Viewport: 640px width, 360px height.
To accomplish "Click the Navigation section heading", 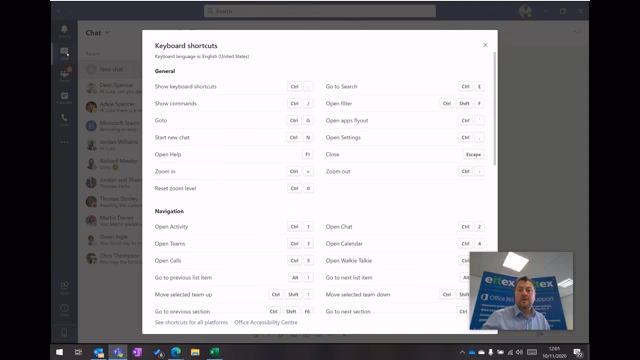I will tap(169, 211).
